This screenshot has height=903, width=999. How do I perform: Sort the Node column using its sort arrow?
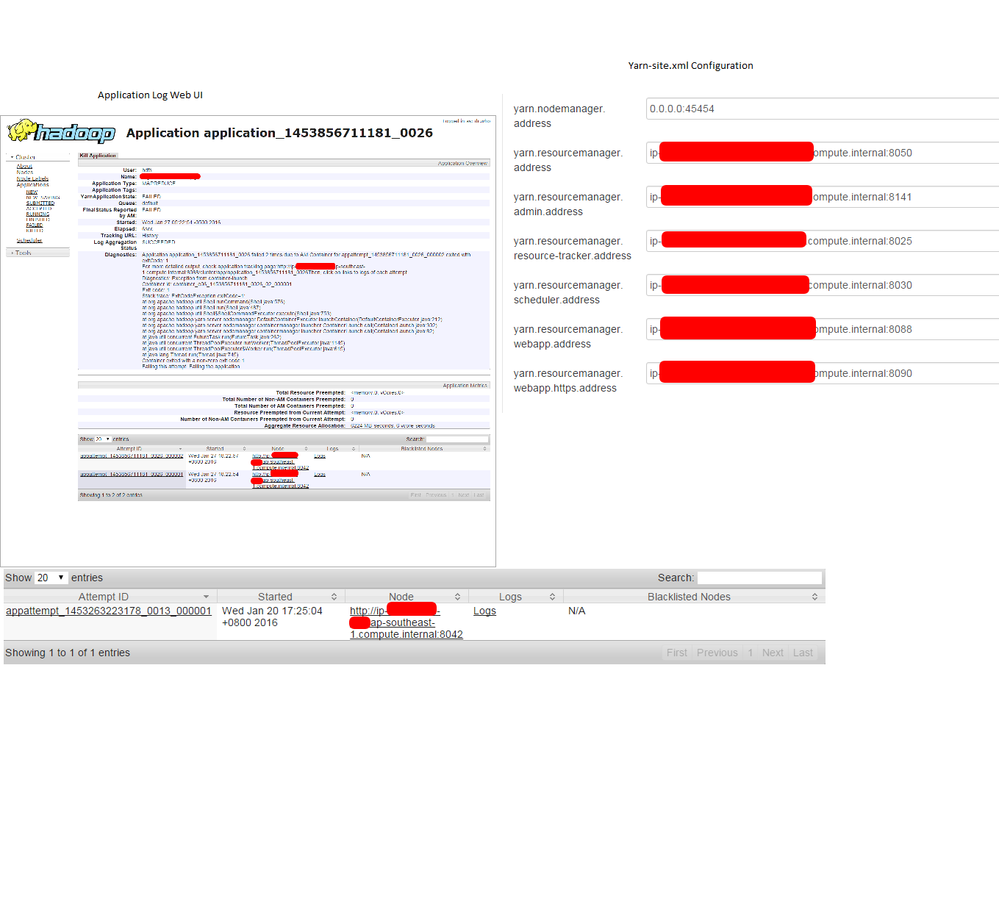[x=455, y=597]
